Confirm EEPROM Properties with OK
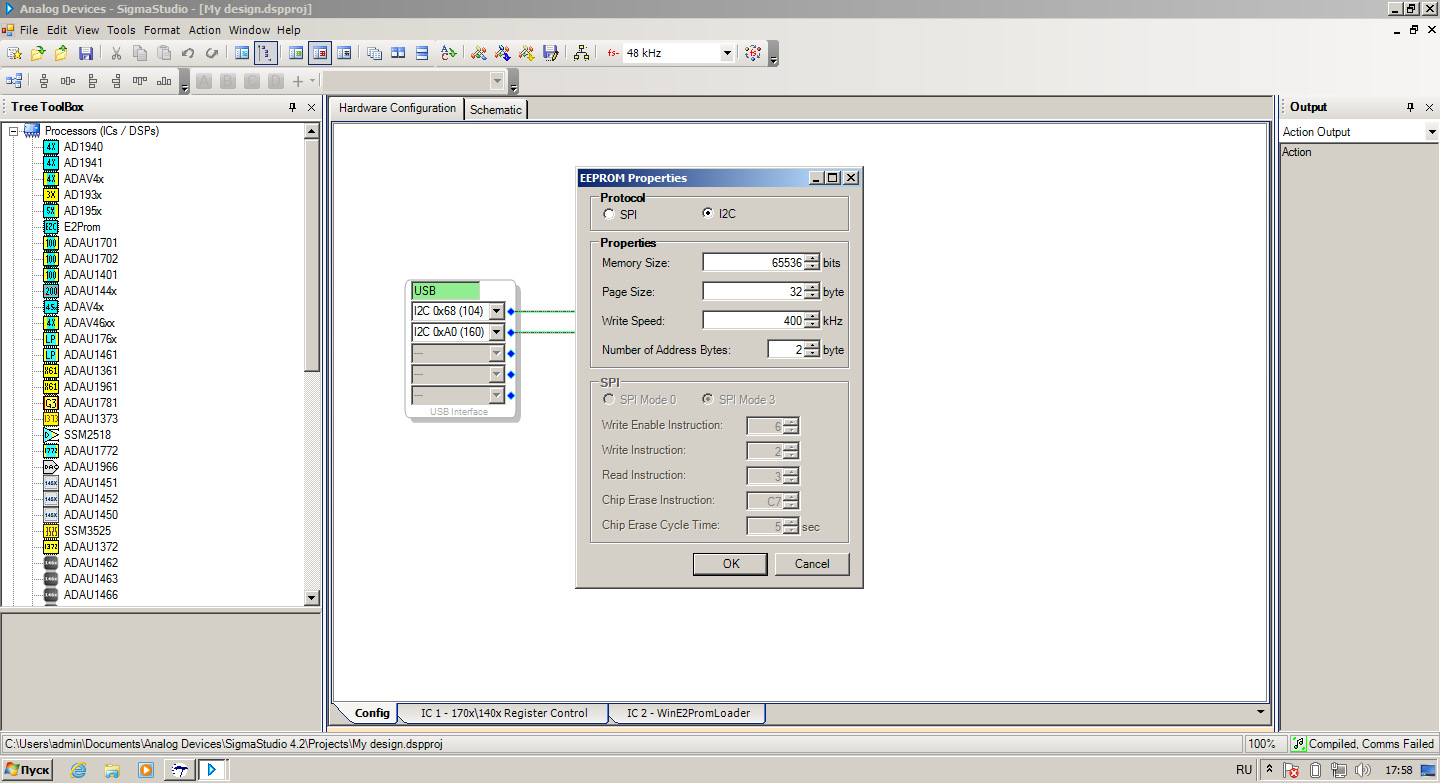Viewport: 1440px width, 783px height. coord(731,564)
